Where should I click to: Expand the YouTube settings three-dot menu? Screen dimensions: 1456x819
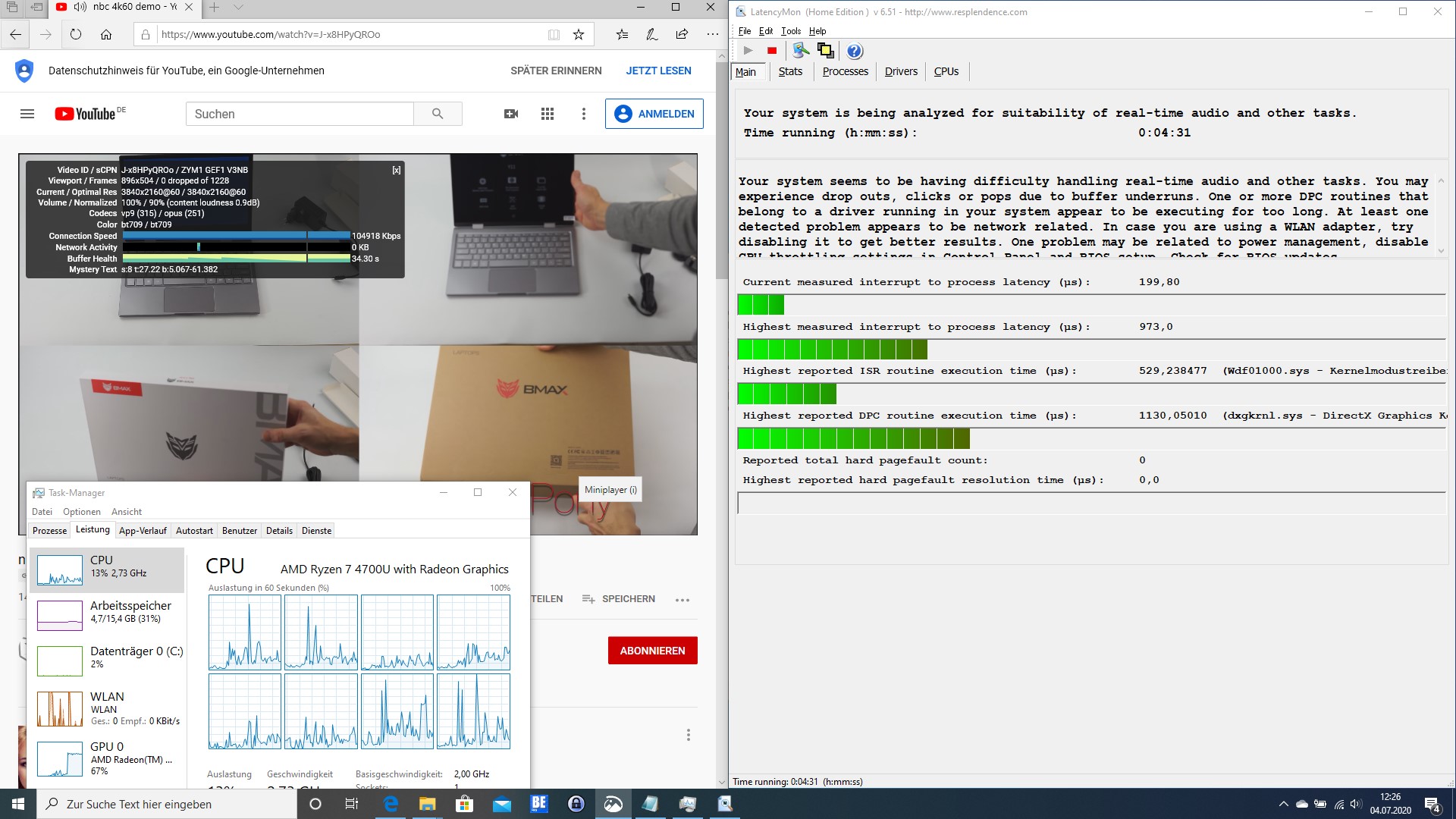click(583, 114)
